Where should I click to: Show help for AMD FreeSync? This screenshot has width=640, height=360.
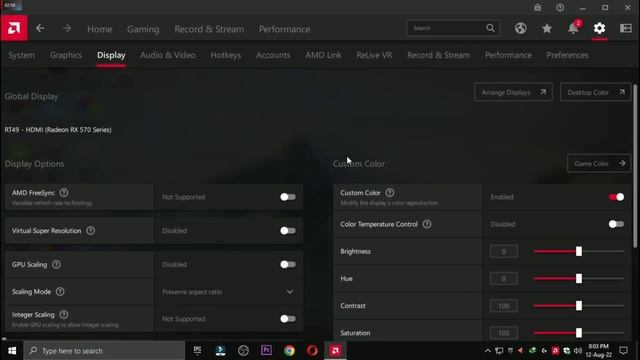[64, 193]
